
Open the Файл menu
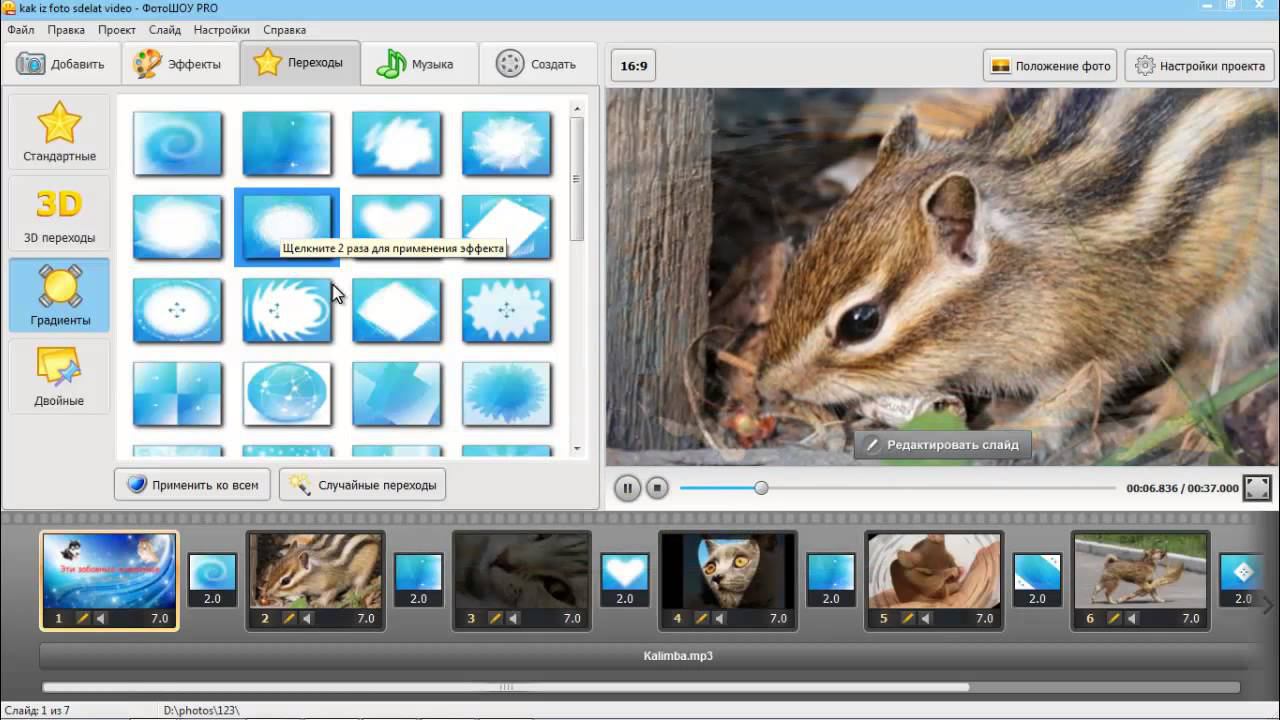pos(21,30)
